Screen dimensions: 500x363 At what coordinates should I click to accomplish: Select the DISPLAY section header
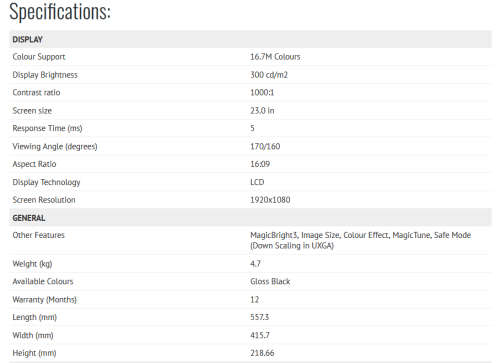(x=250, y=39)
